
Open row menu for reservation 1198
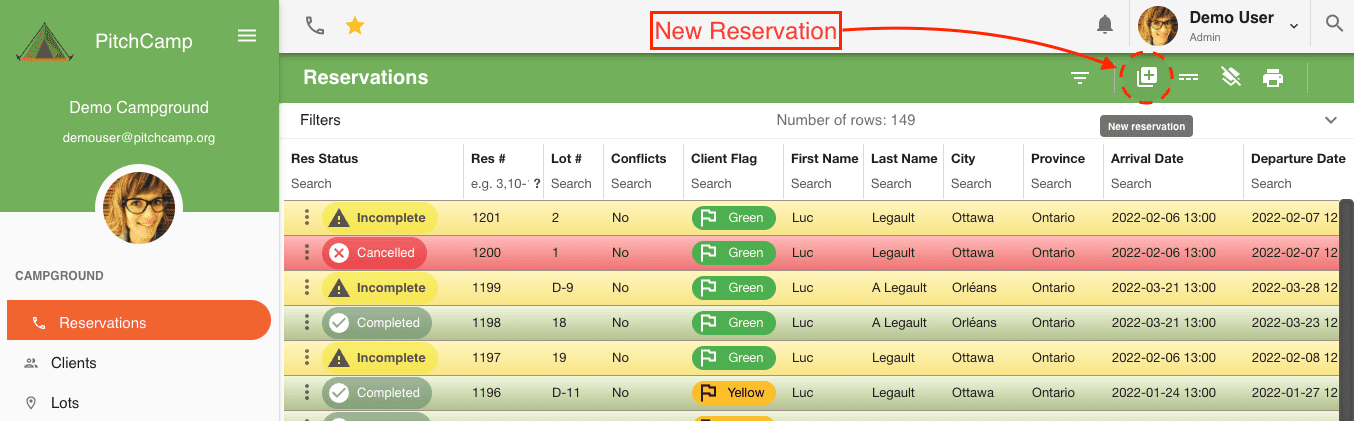click(307, 323)
